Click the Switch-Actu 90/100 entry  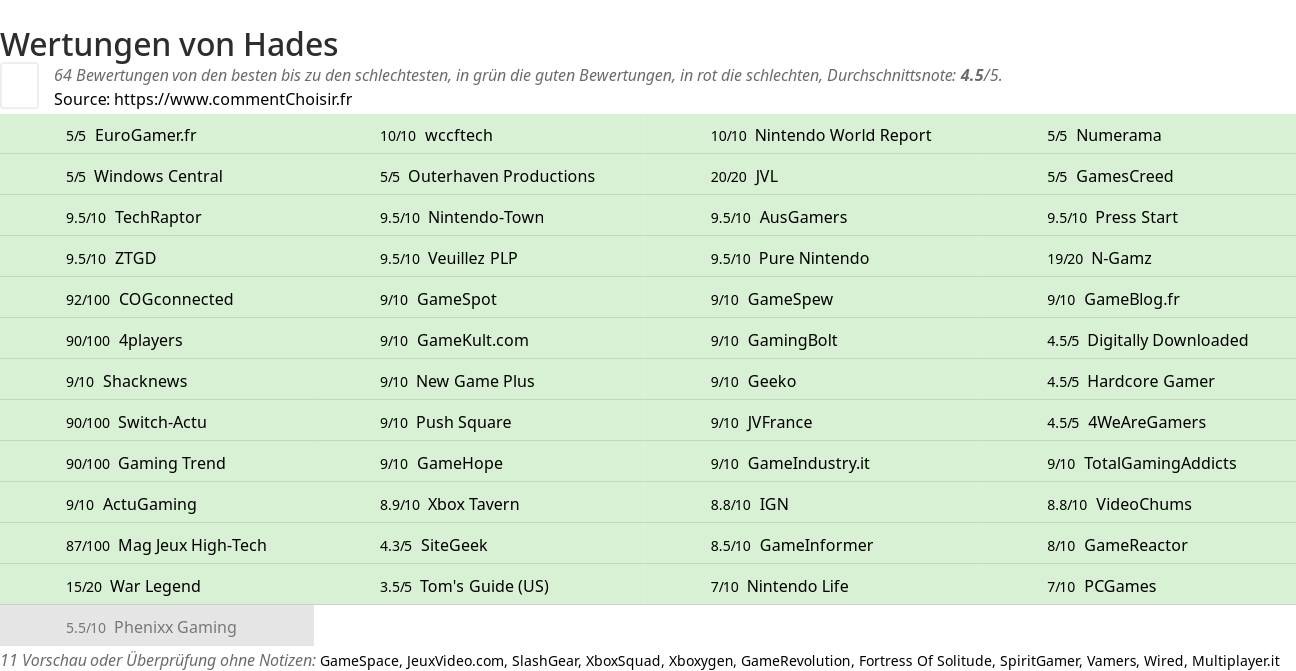pyautogui.click(x=136, y=422)
